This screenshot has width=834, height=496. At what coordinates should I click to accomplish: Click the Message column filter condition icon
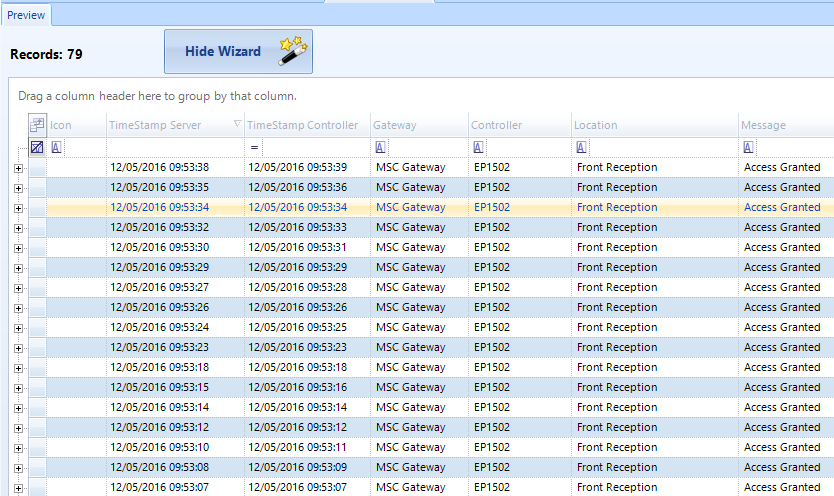point(748,147)
